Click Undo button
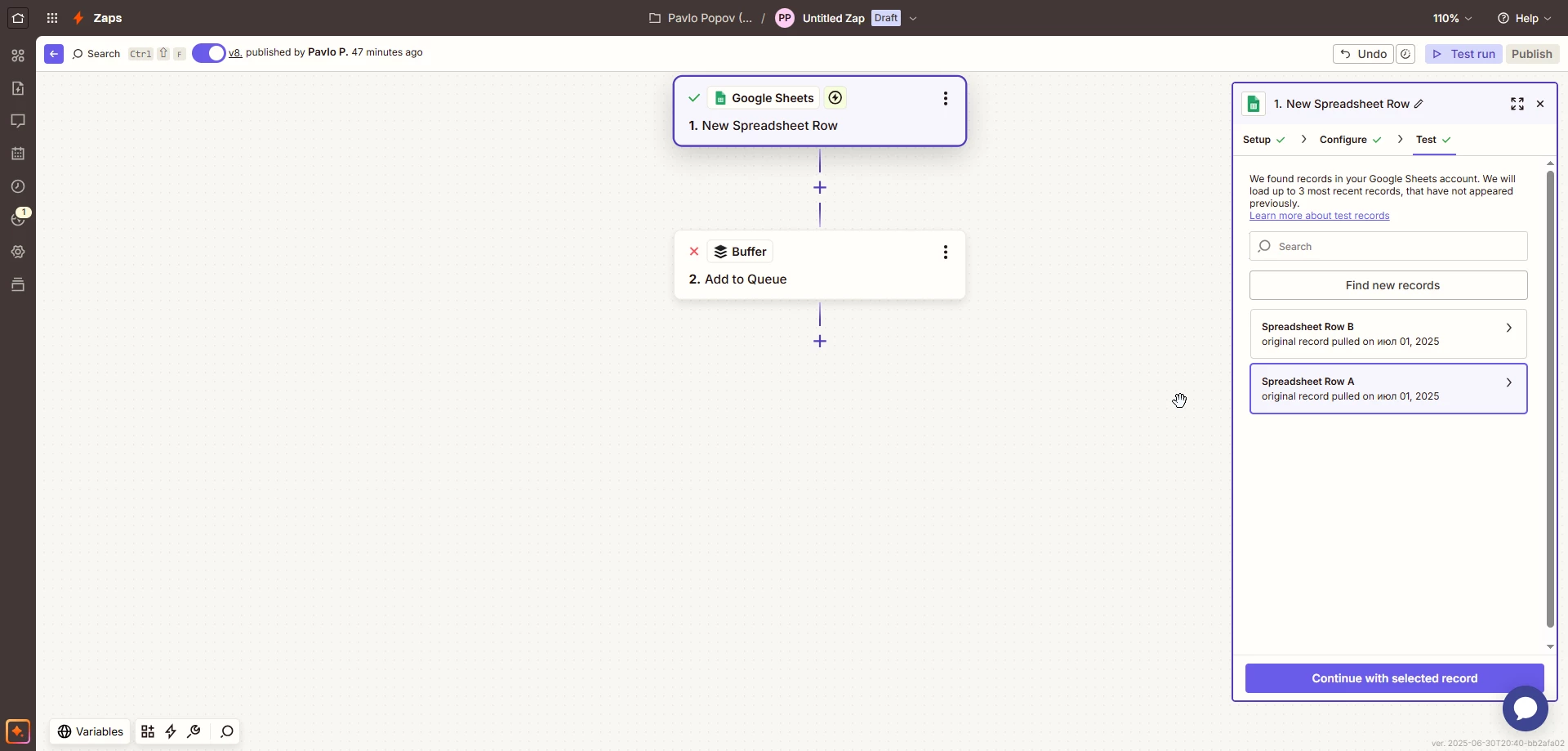The height and width of the screenshot is (751, 1568). (x=1363, y=54)
